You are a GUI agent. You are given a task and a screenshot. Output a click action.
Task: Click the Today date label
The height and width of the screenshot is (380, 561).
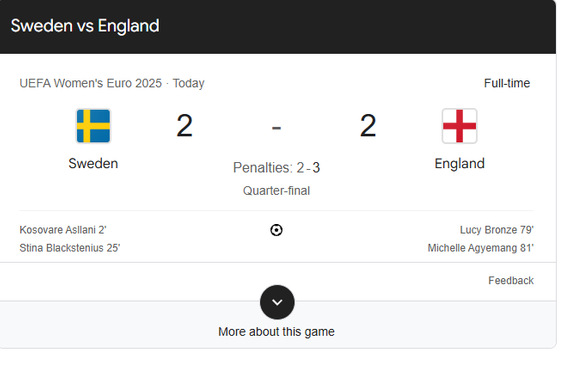pos(189,83)
